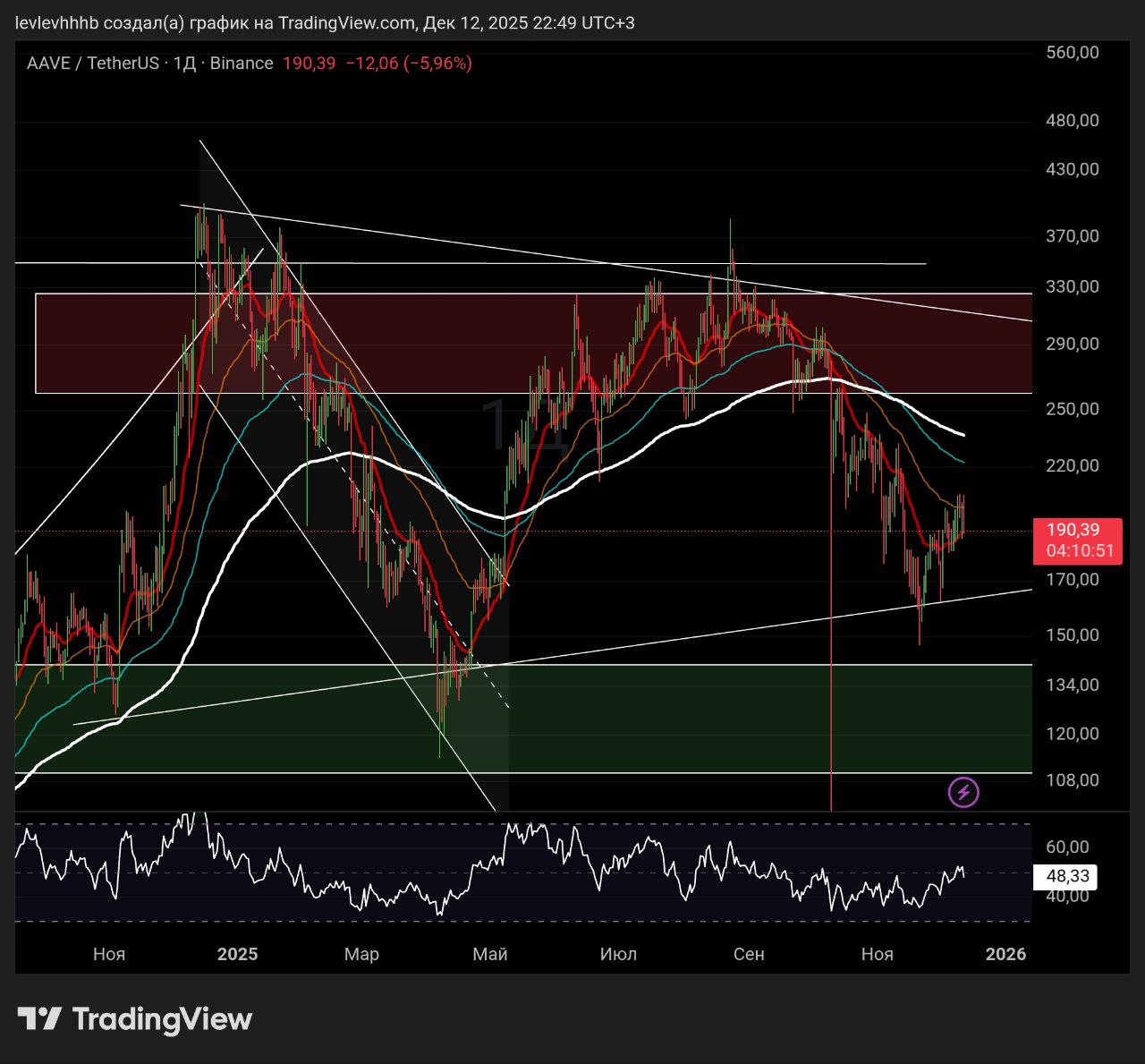Click the Мар month label

pos(361,954)
